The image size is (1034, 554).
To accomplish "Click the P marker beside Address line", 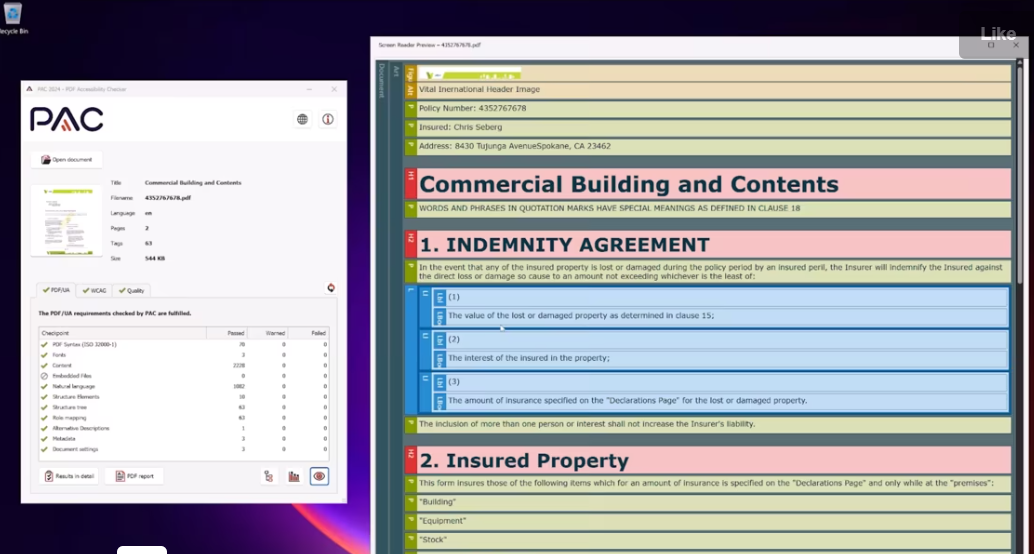I will point(410,147).
